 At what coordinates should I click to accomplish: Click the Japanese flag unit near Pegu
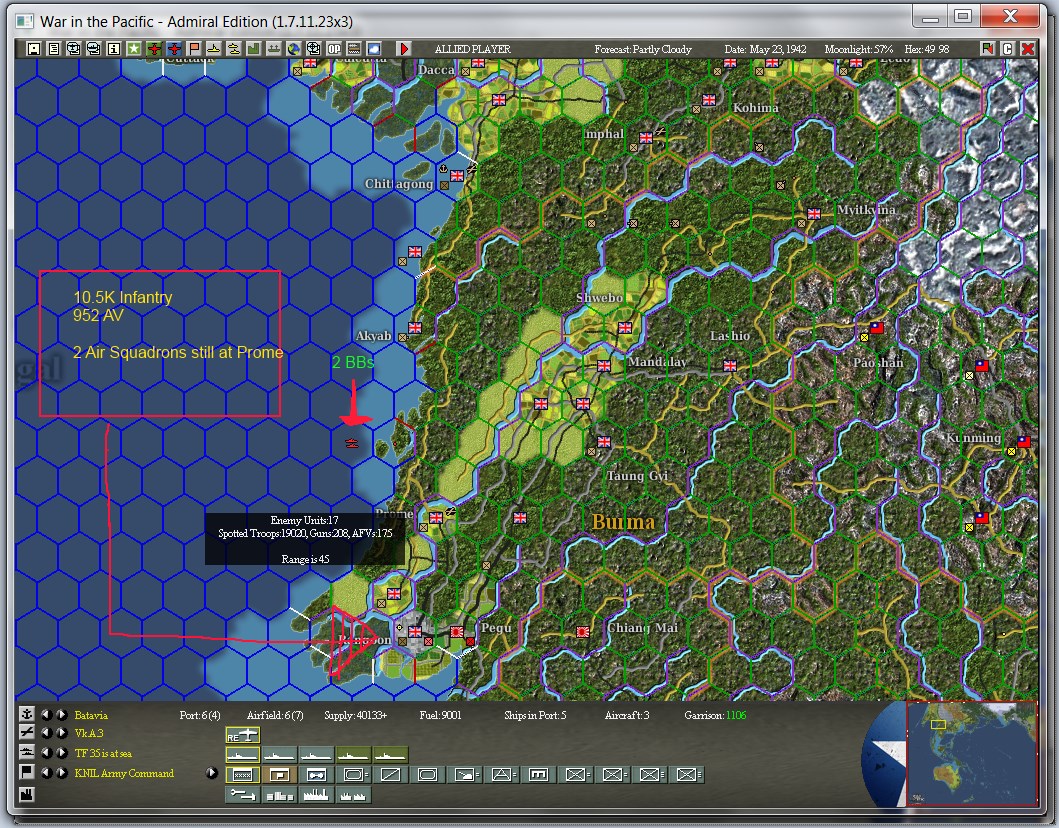point(457,631)
